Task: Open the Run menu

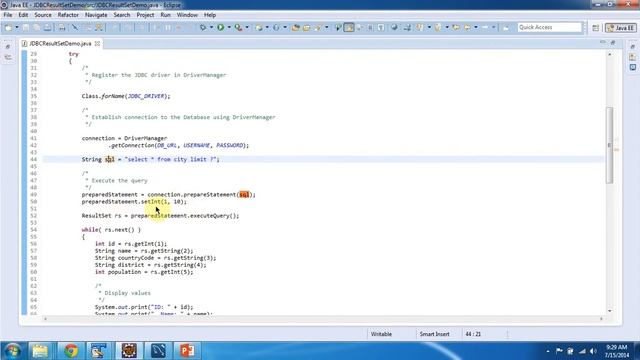Action: (165, 15)
